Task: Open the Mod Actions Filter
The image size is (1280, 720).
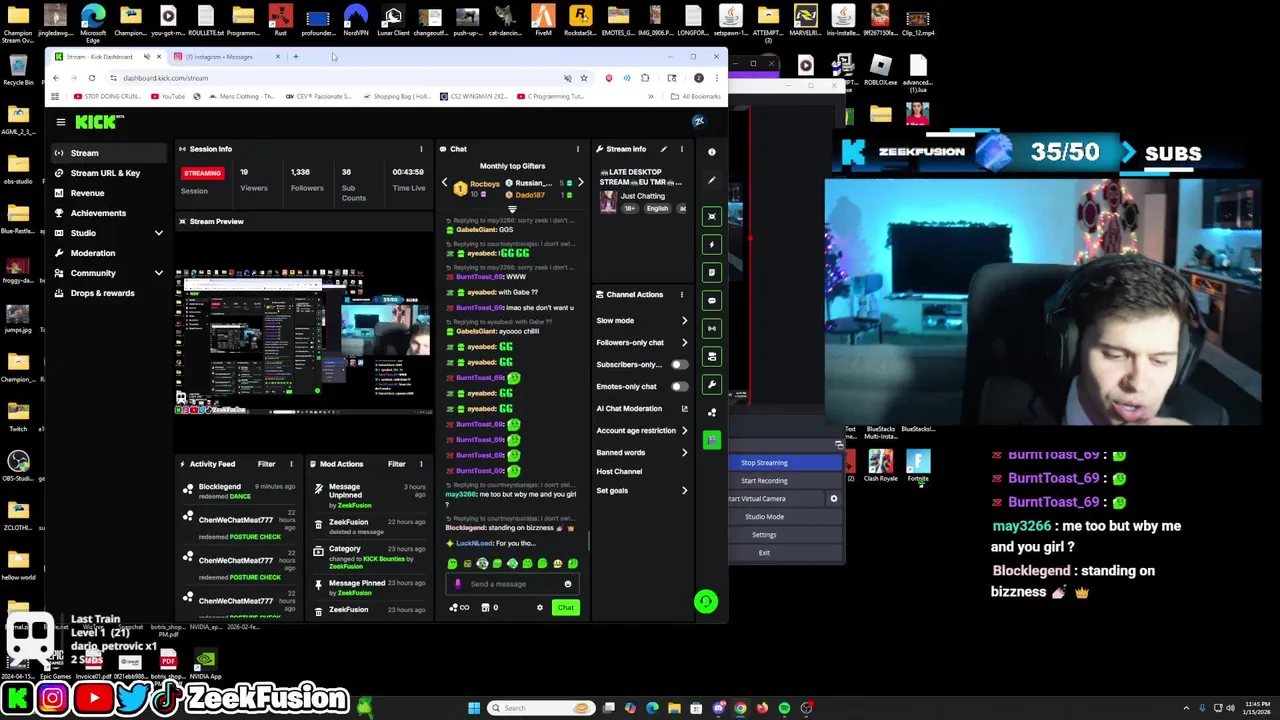Action: [396, 464]
